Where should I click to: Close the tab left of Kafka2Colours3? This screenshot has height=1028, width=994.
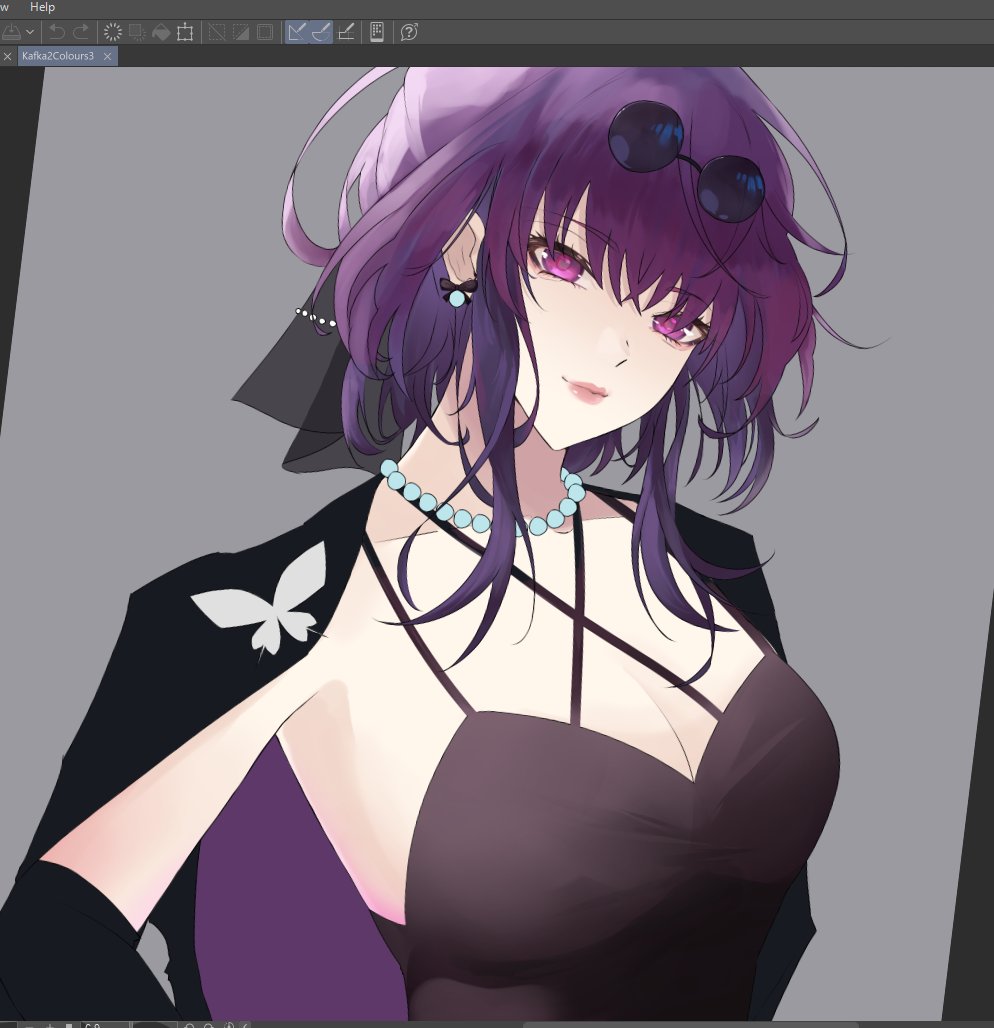click(x=7, y=56)
